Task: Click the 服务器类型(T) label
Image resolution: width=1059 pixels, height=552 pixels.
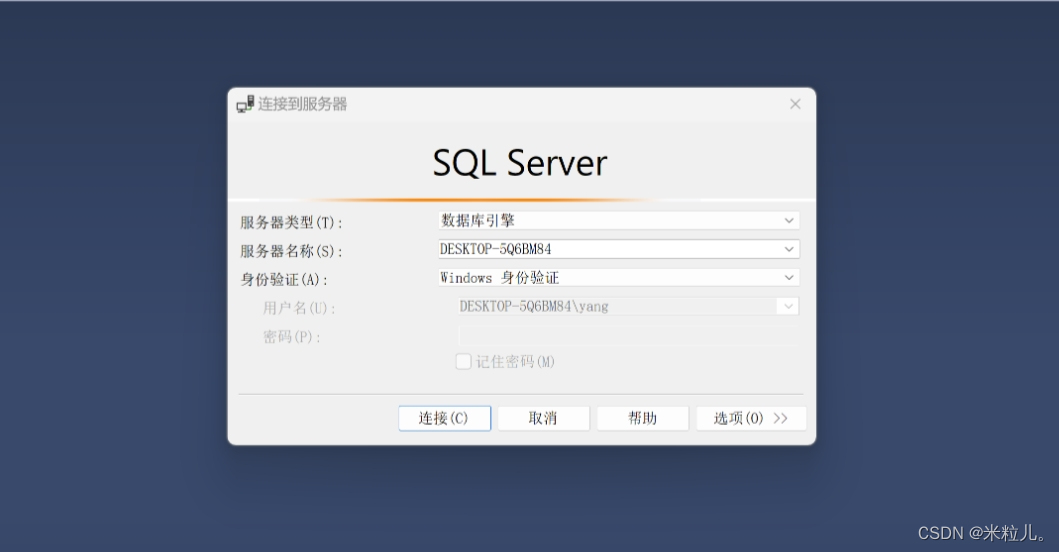Action: (x=292, y=222)
